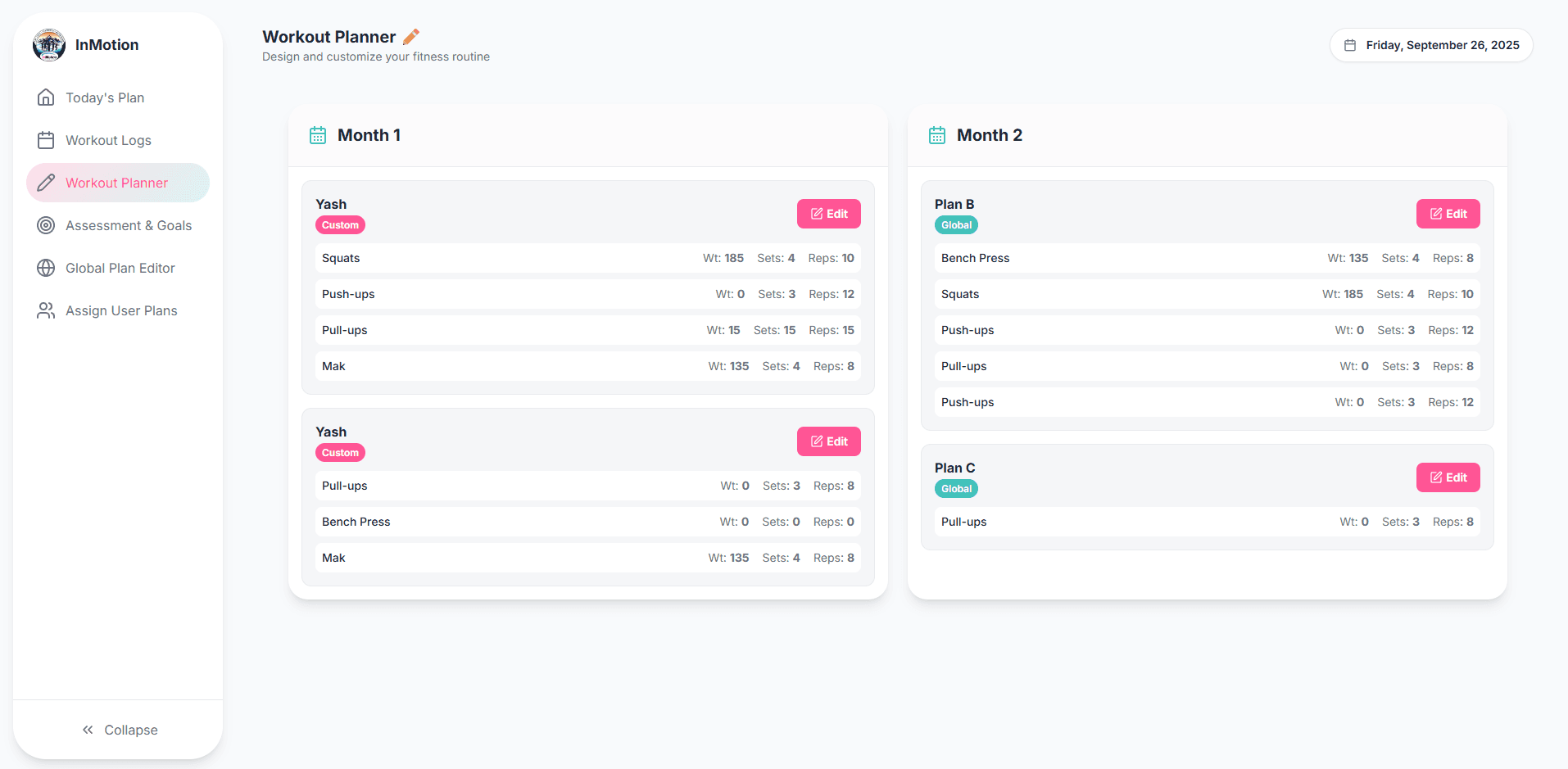Click the Month 1 calendar icon

coord(318,135)
